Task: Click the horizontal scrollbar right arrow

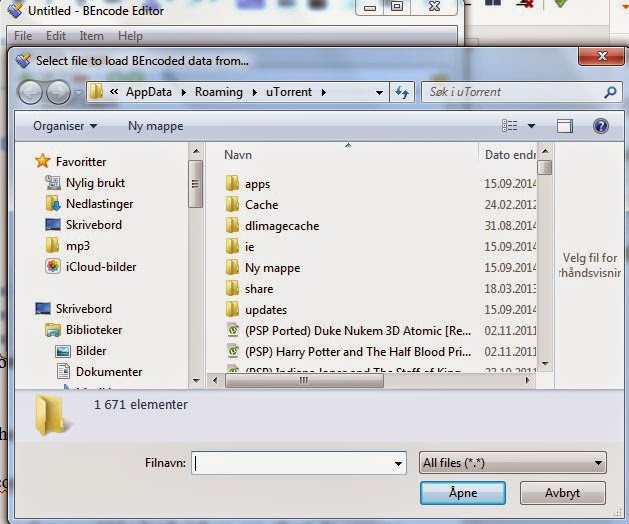Action: 528,380
